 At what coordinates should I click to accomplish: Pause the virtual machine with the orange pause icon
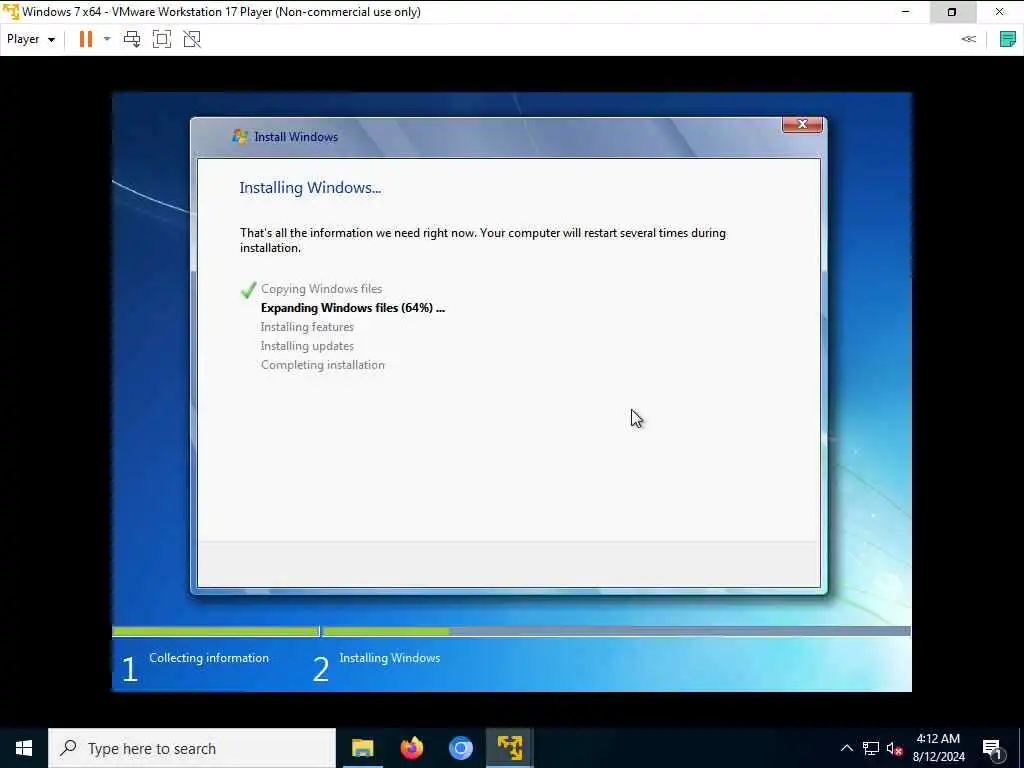[x=86, y=39]
